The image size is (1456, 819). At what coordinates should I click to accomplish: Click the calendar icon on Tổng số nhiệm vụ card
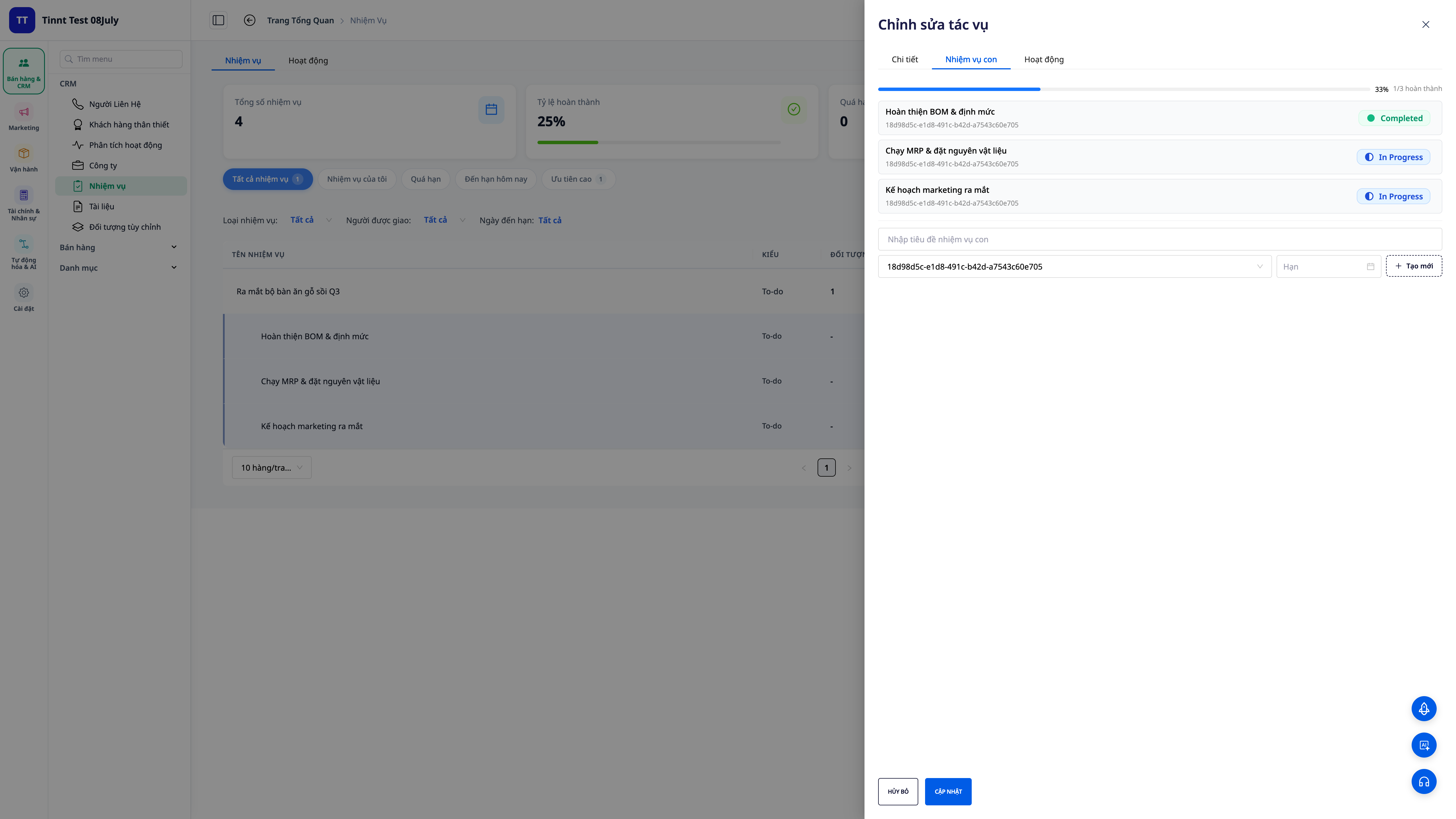point(491,109)
